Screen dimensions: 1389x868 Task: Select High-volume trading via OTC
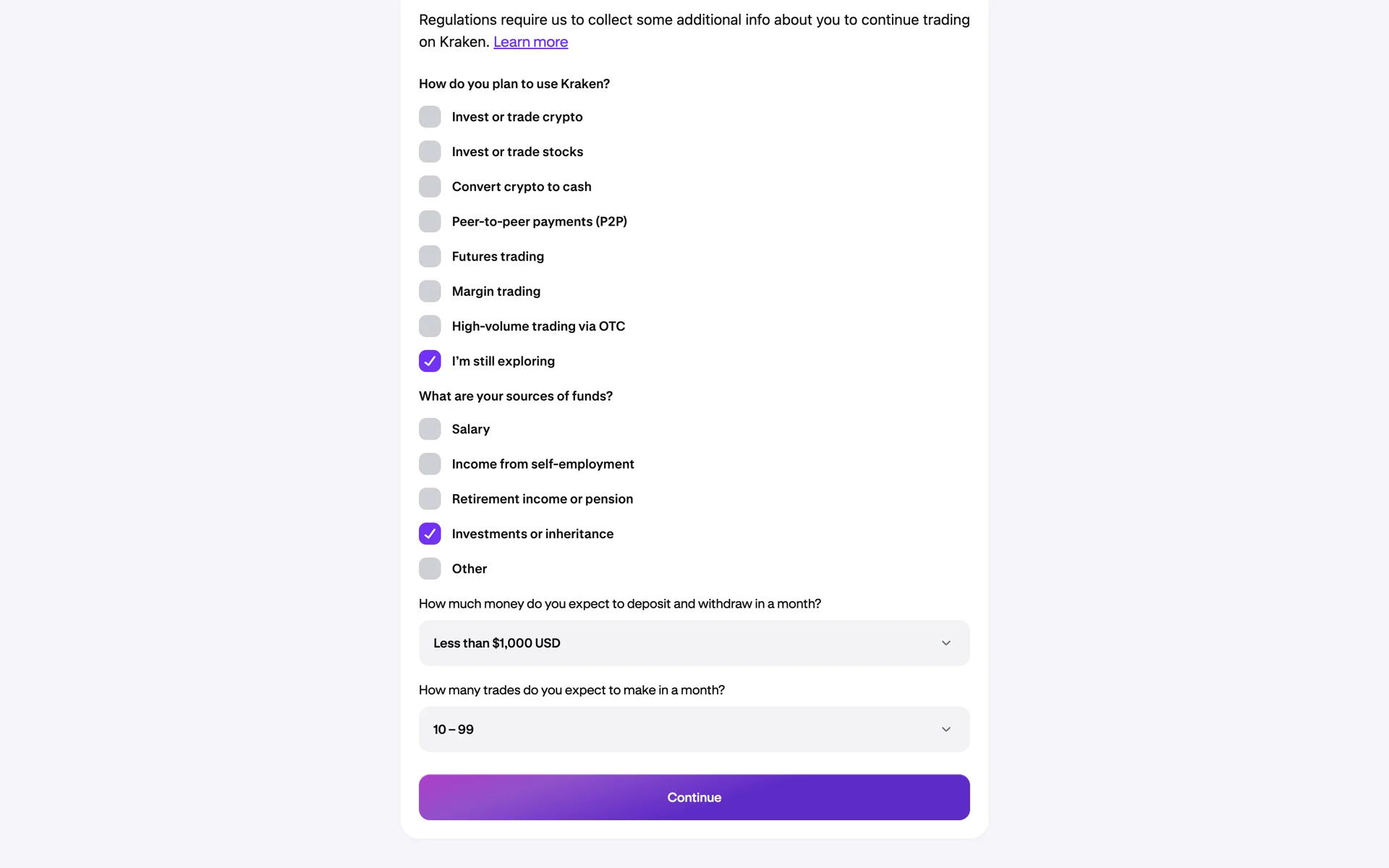430,326
